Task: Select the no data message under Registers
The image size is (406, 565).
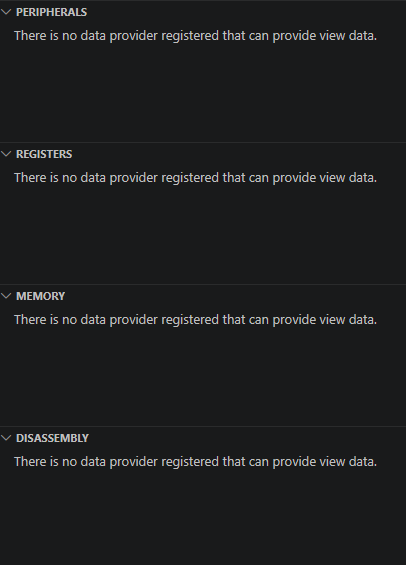Action: [195, 178]
